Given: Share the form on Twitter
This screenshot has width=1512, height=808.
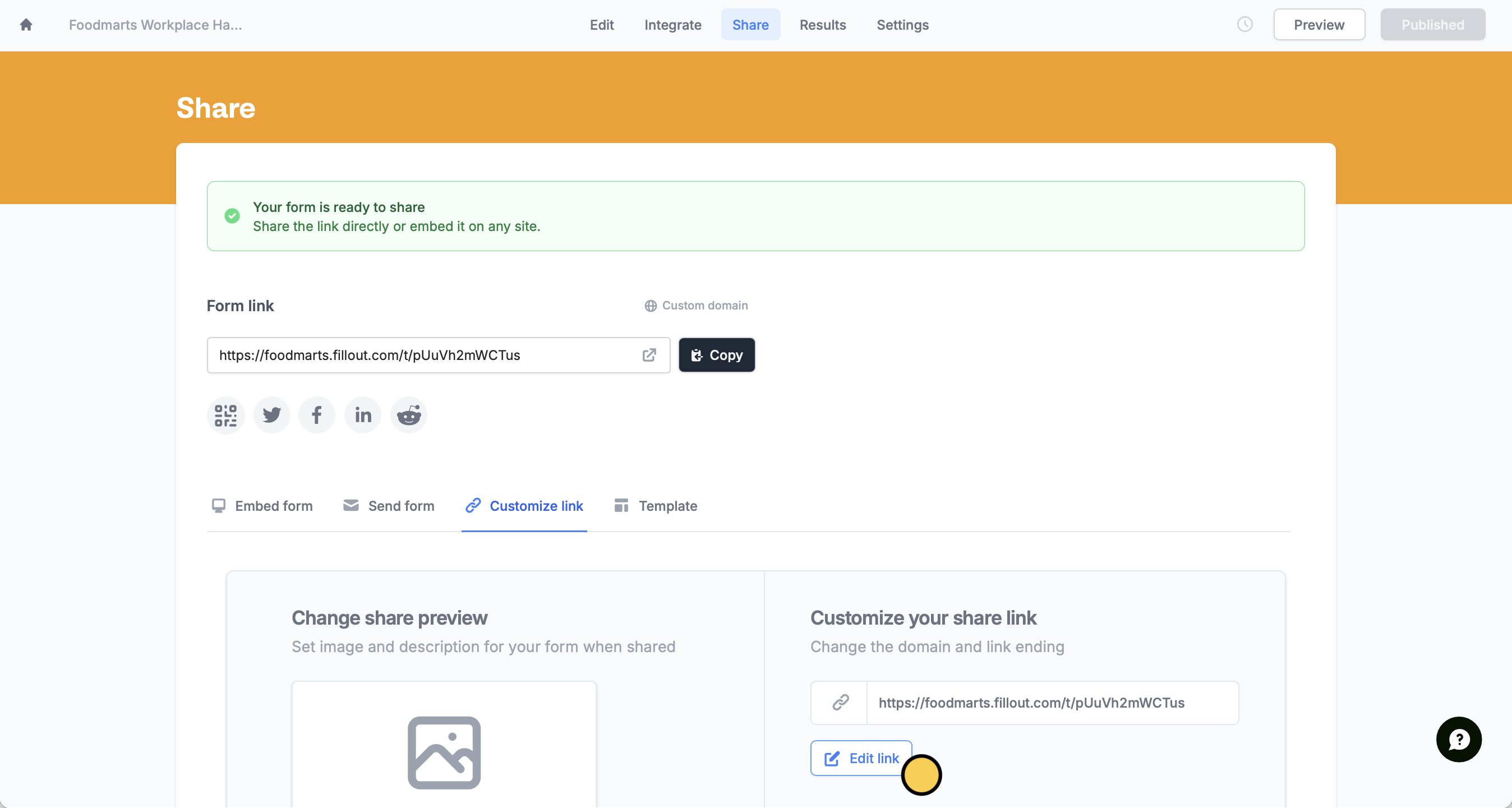Looking at the screenshot, I should click(x=271, y=415).
